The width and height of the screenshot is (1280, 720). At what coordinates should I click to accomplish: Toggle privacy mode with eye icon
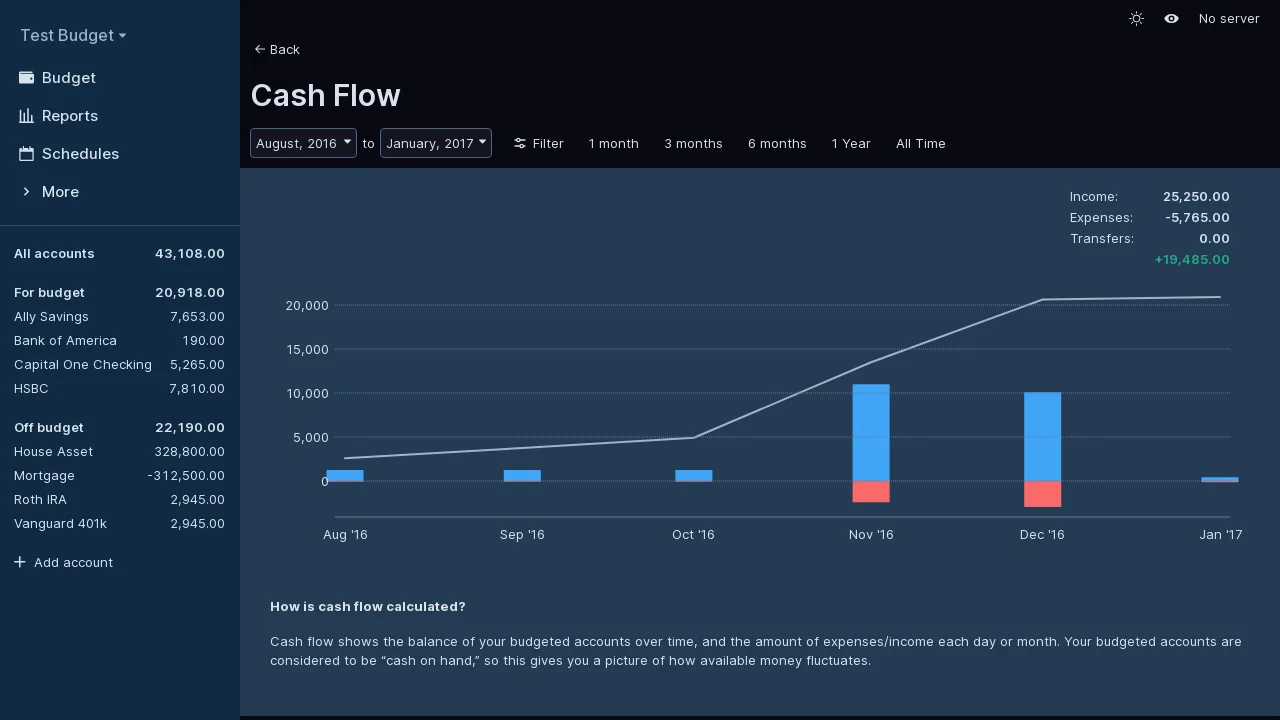1171,19
